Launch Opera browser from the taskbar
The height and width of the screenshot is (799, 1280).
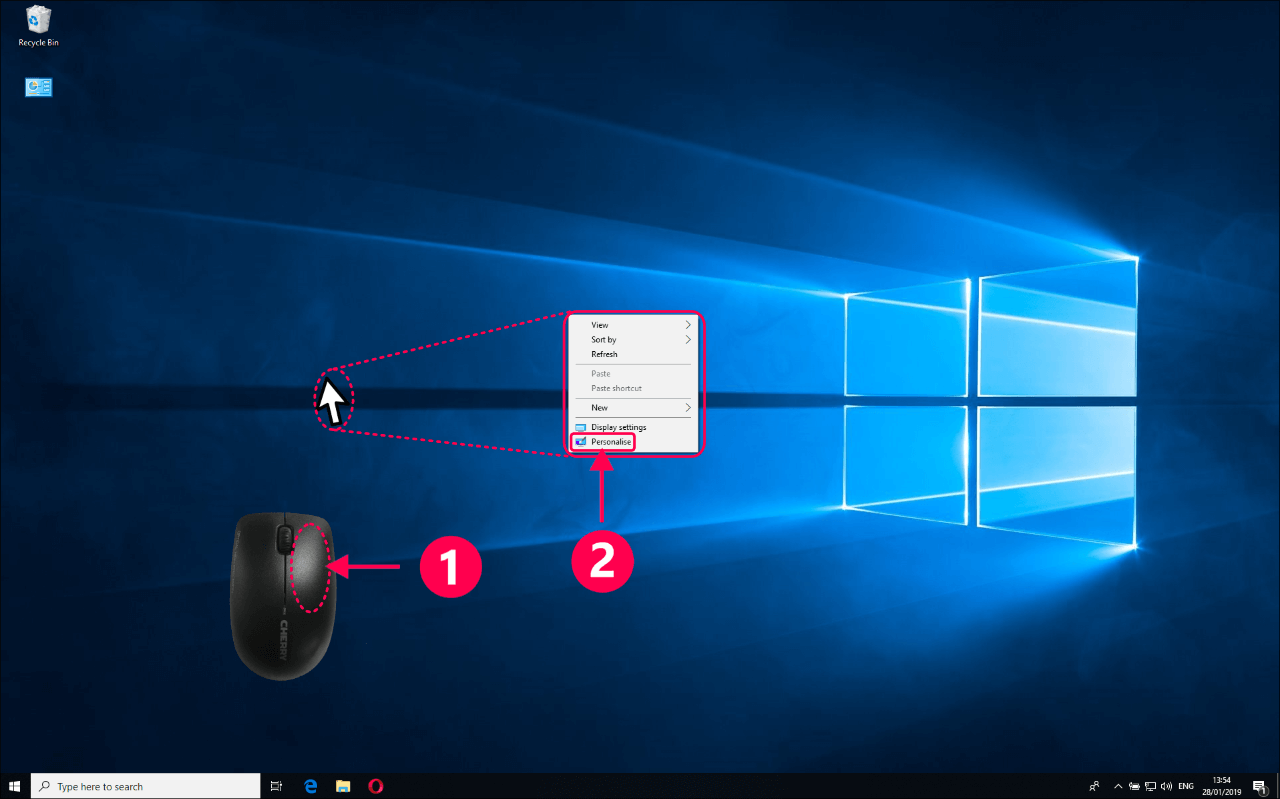point(375,786)
